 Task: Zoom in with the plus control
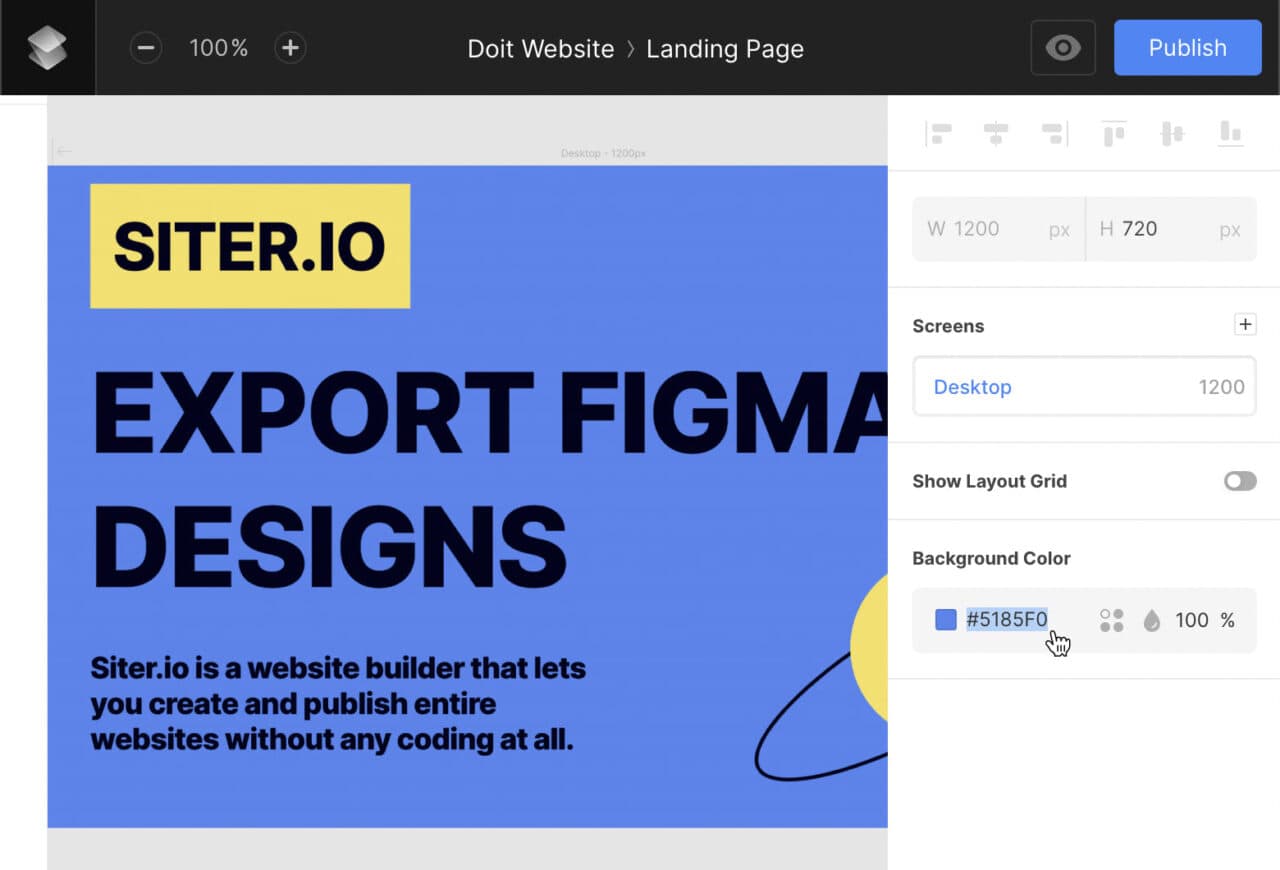290,47
